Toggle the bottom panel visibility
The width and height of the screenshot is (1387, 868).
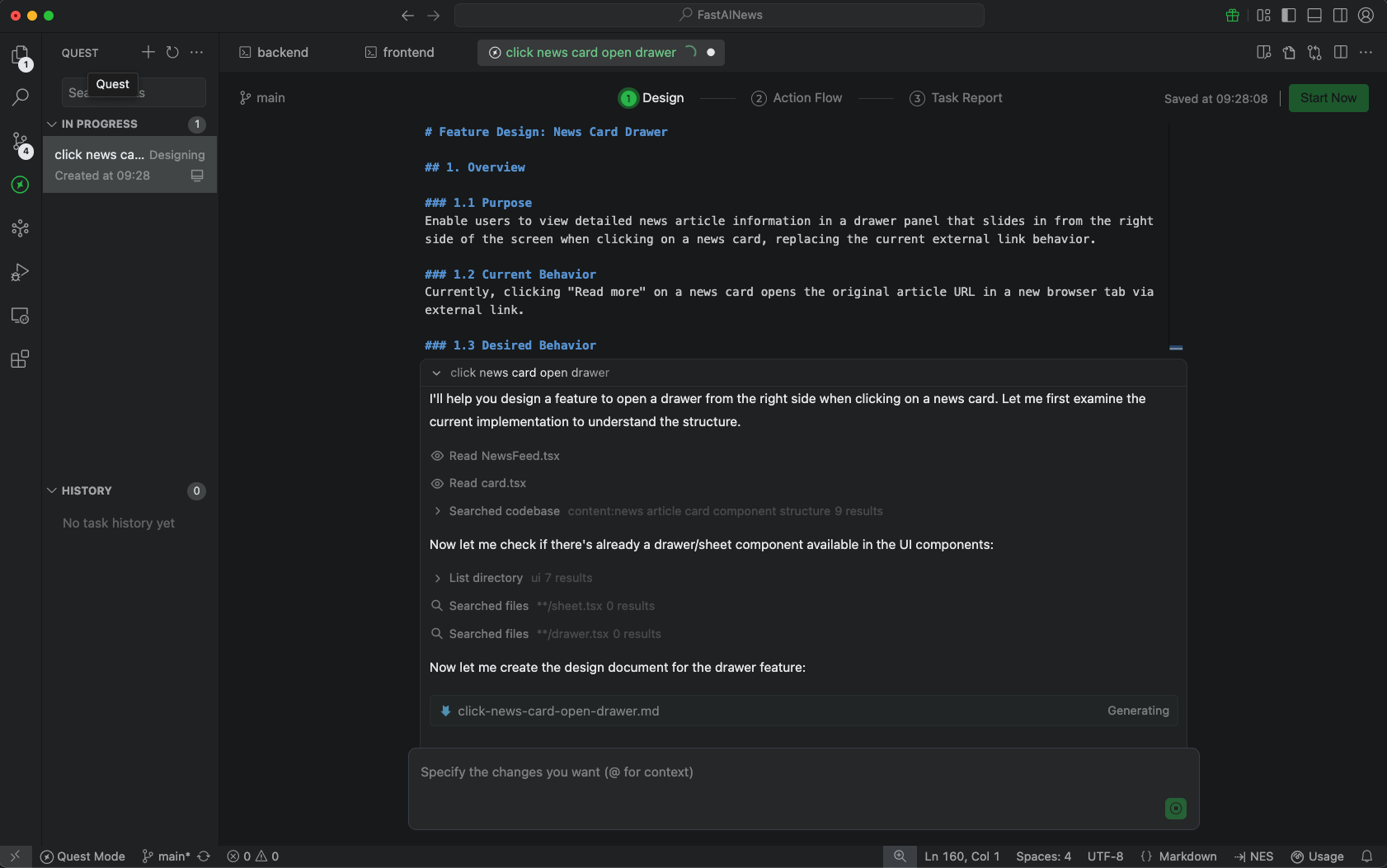click(1314, 15)
